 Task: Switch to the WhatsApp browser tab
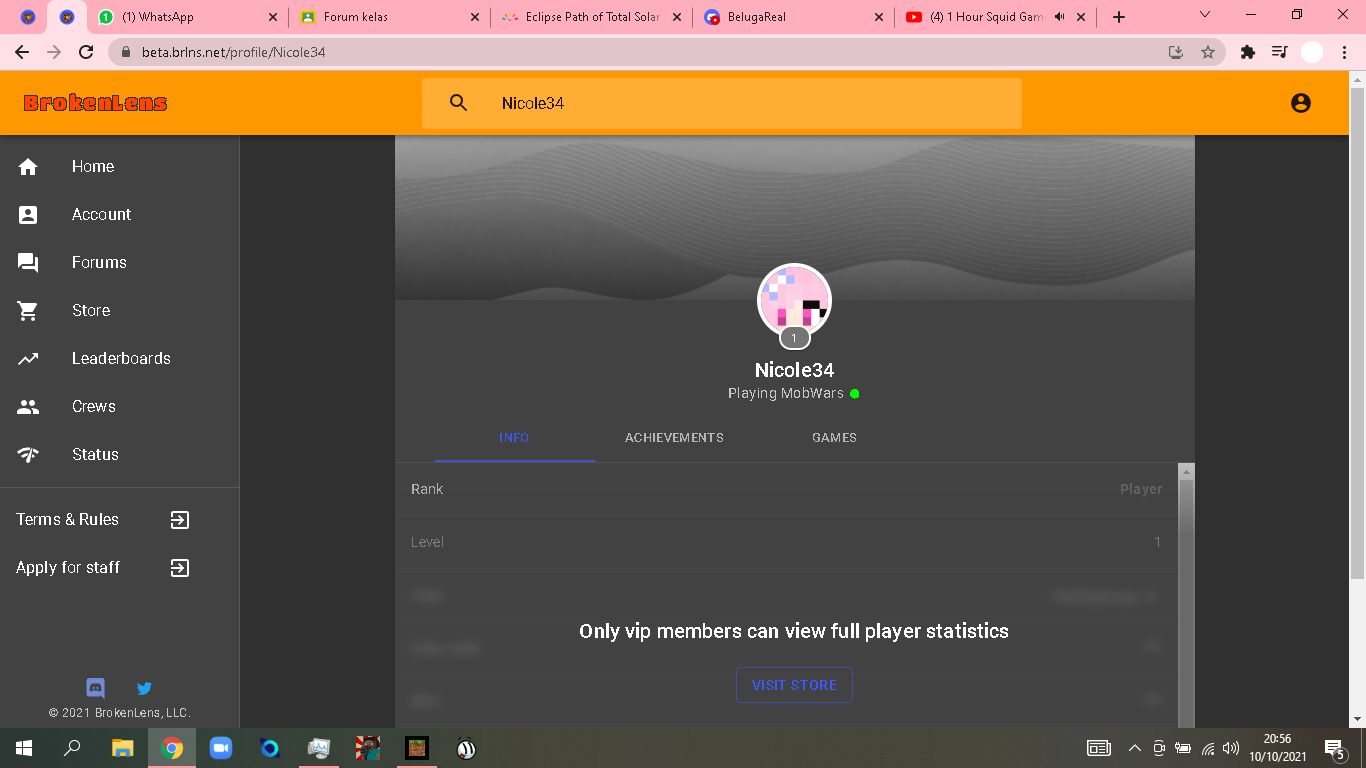tap(186, 17)
